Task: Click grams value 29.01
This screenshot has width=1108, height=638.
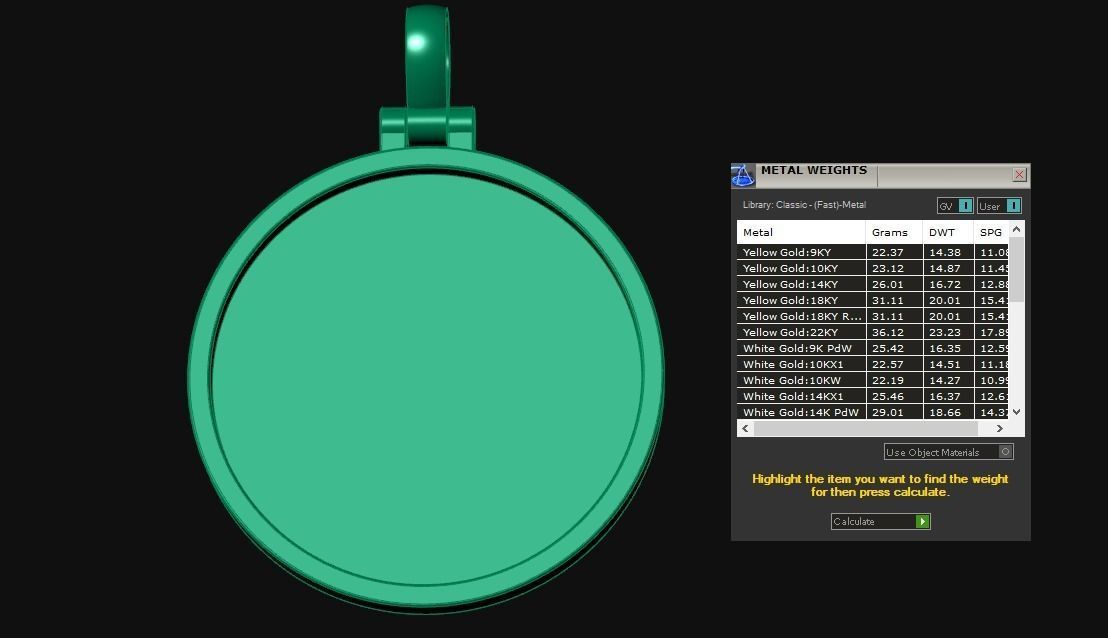Action: tap(888, 412)
